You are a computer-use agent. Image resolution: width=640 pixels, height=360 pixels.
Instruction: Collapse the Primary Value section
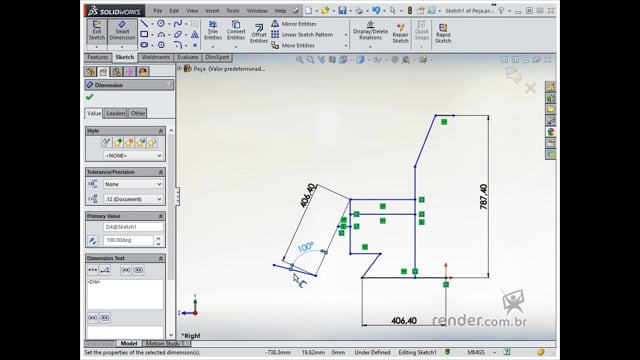pos(161,216)
